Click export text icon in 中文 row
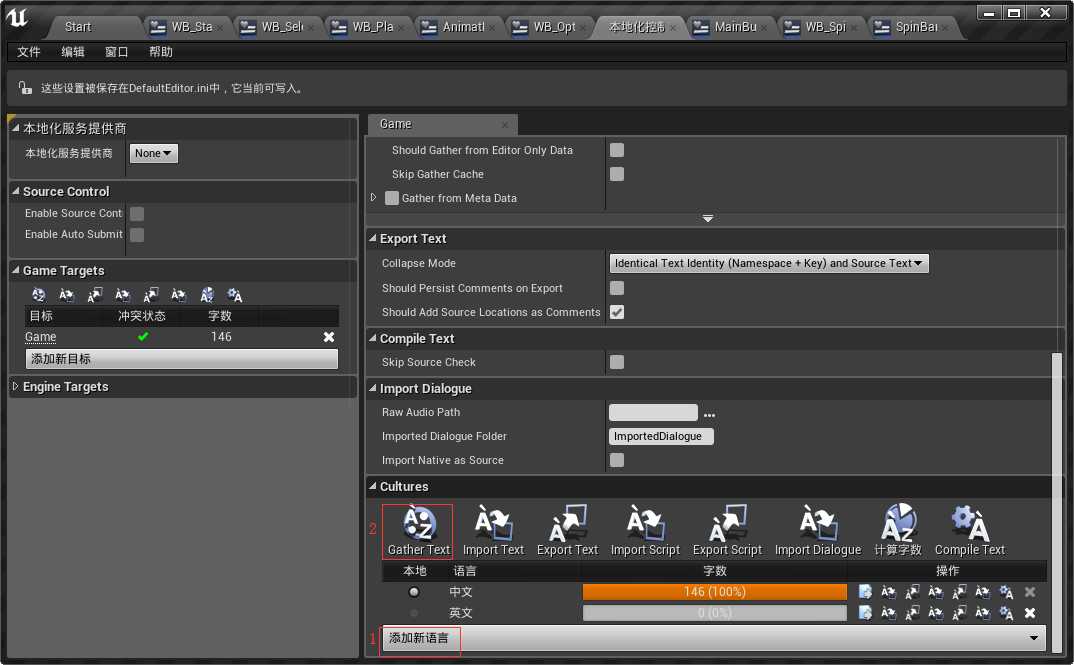Viewport: 1074px width, 665px height. tap(912, 592)
